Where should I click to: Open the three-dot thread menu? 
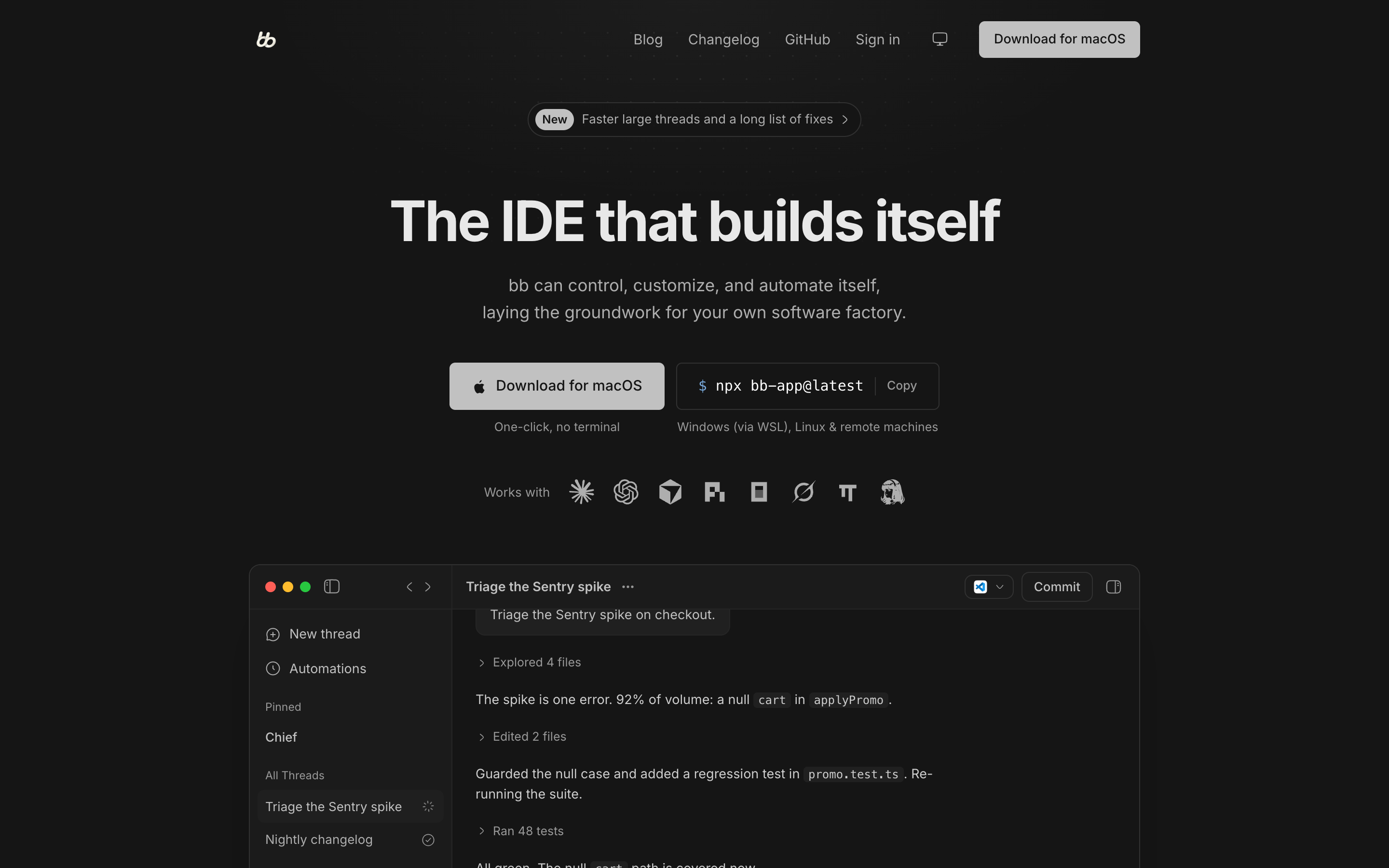628,587
